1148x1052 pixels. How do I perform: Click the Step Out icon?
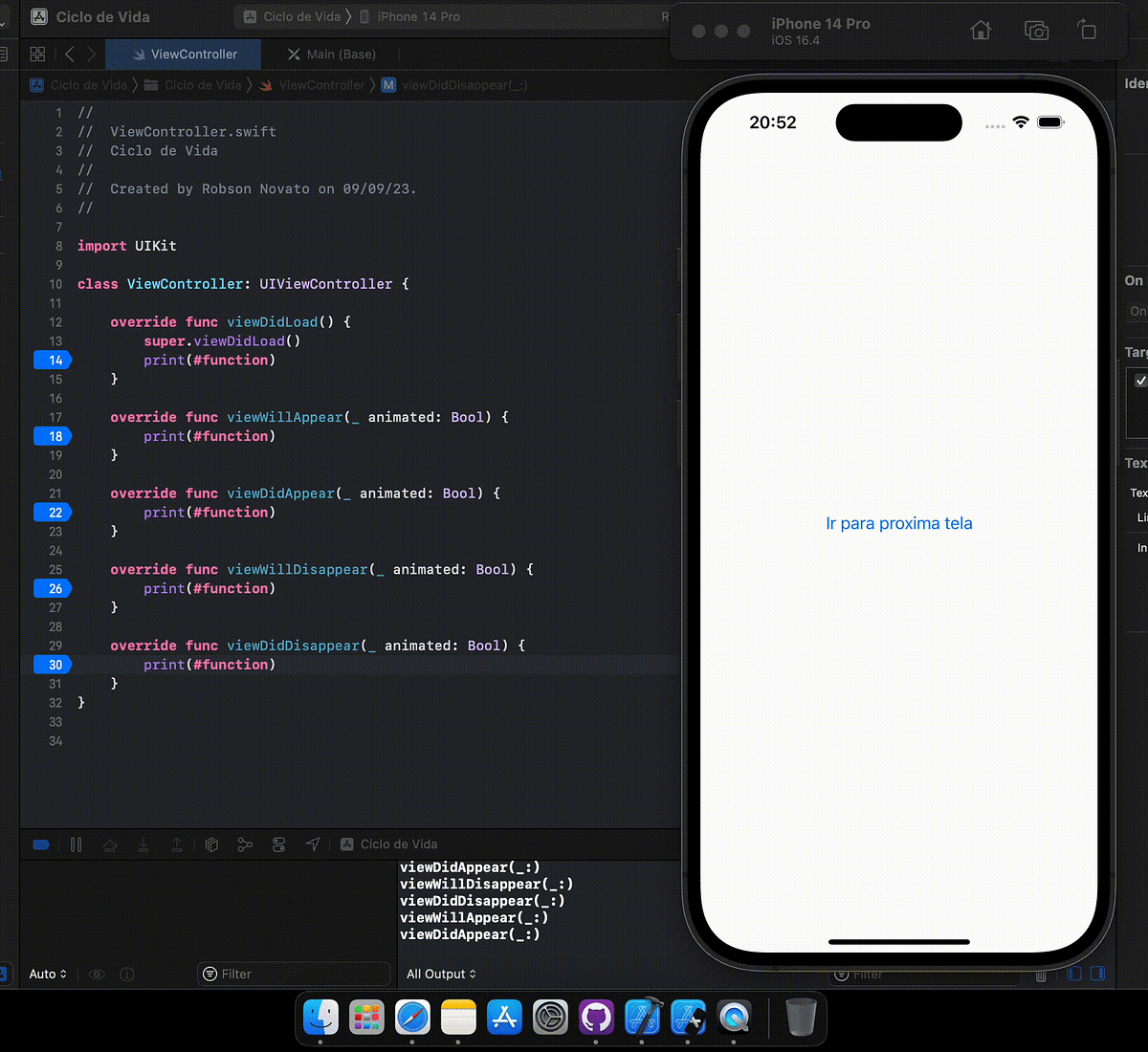177,844
